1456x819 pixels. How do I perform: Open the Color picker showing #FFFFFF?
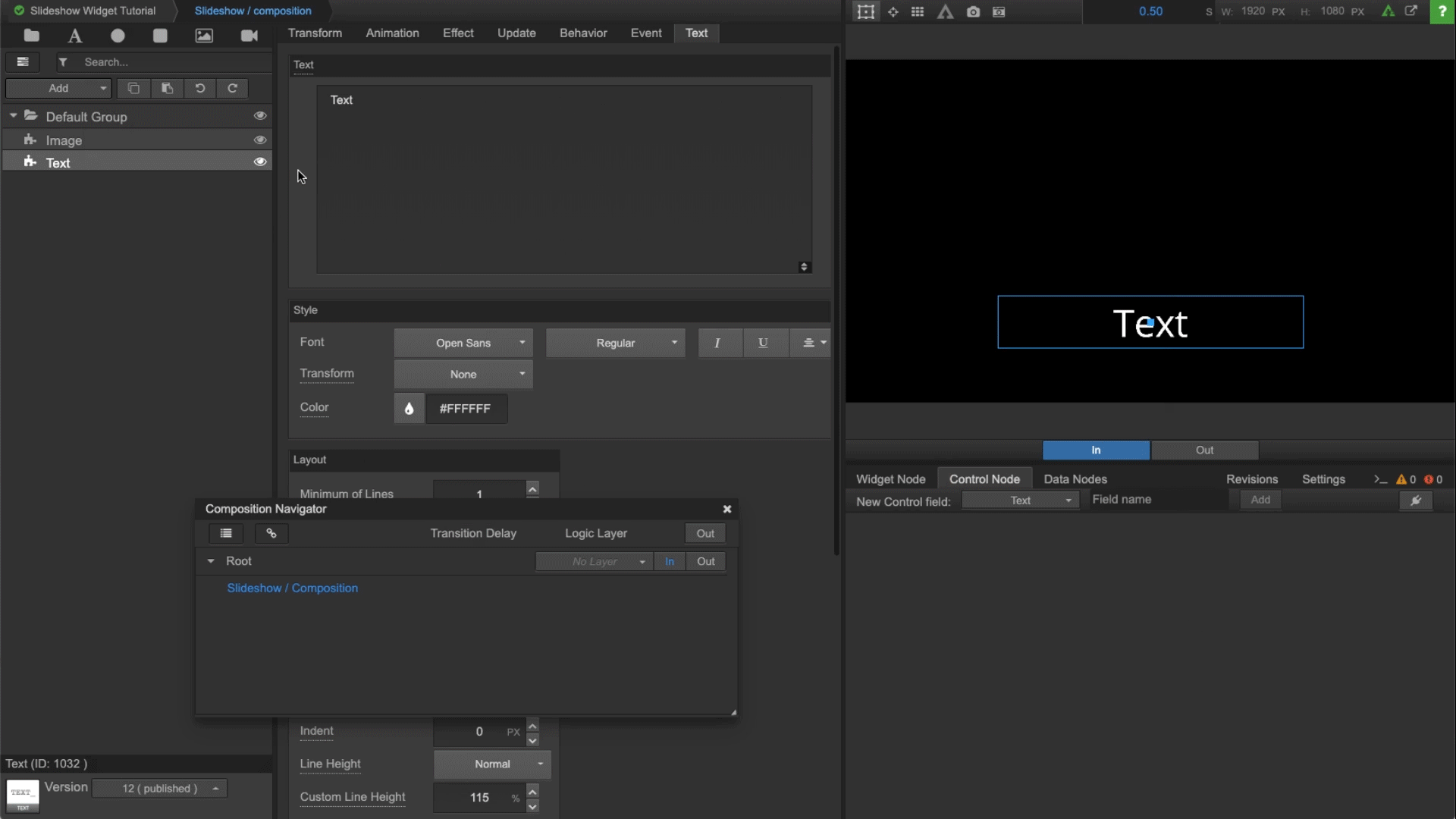(409, 408)
